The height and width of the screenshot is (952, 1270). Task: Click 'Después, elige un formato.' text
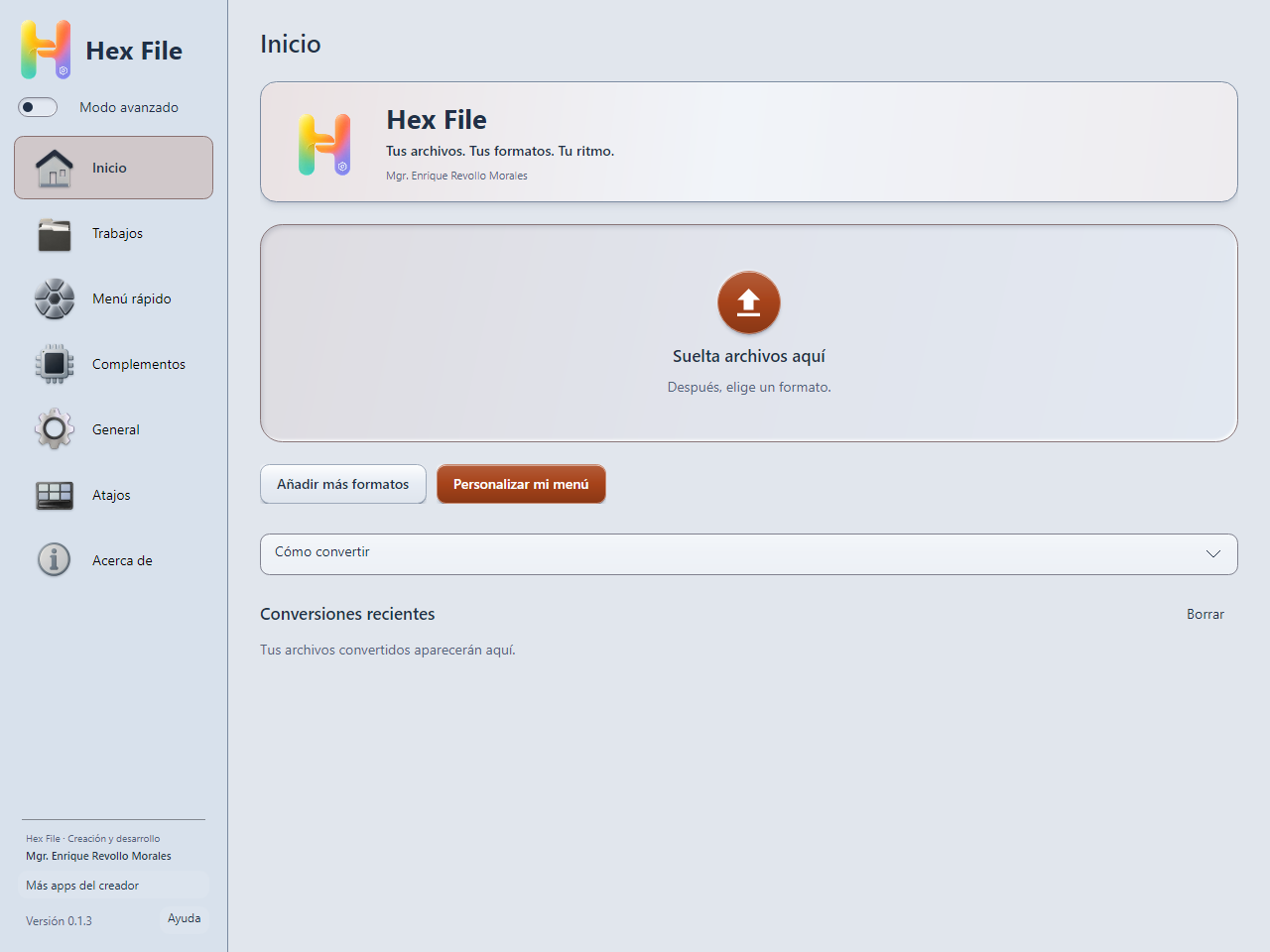click(x=749, y=387)
